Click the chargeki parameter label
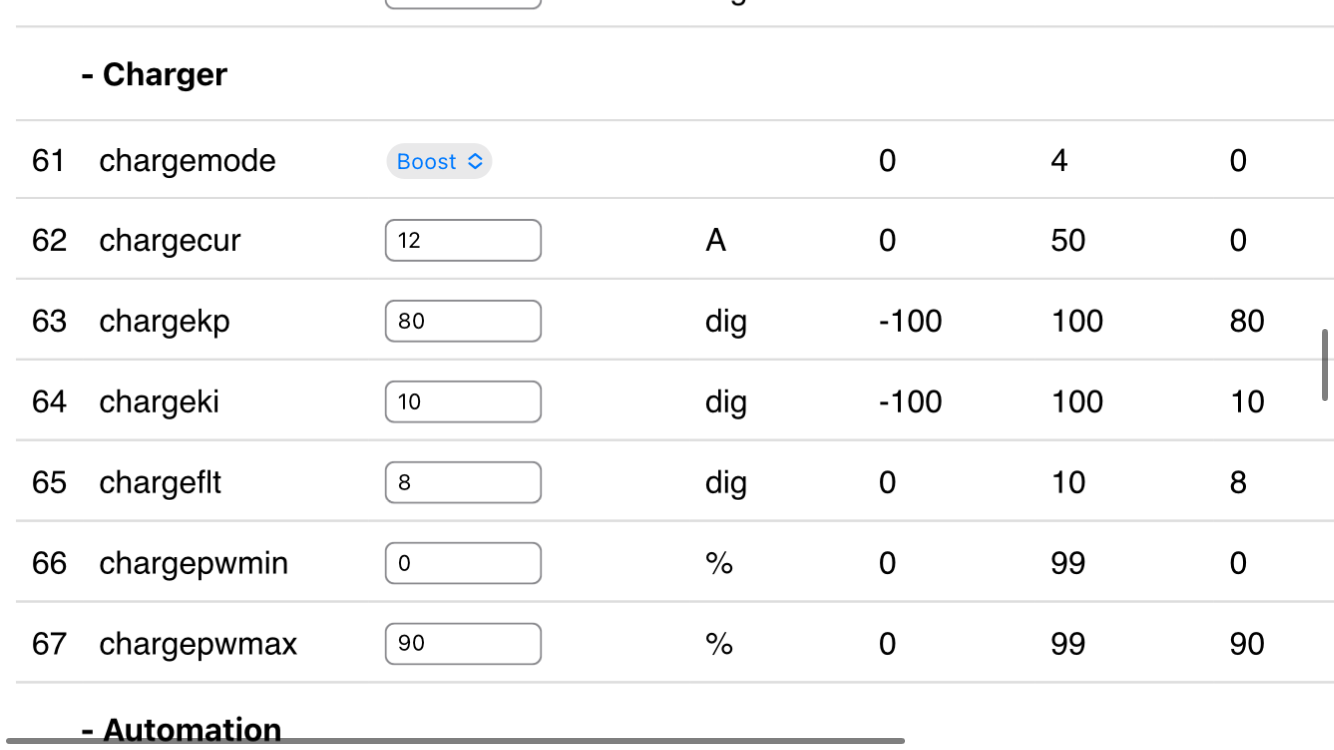 (159, 402)
